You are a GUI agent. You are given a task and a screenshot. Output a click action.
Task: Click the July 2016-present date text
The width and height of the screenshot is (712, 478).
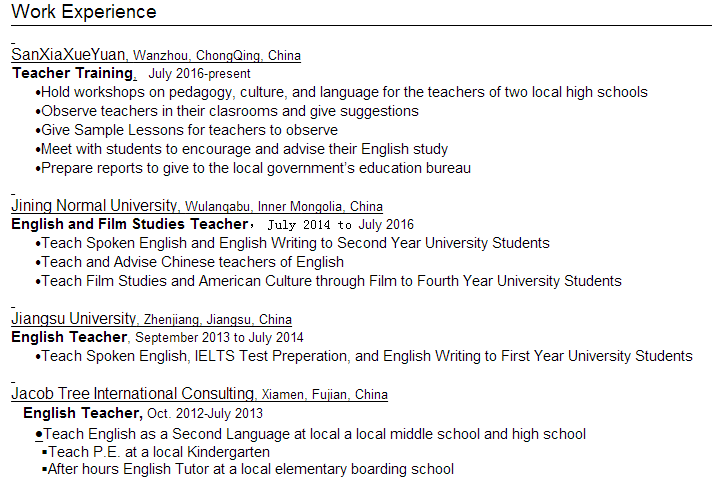[x=199, y=74]
